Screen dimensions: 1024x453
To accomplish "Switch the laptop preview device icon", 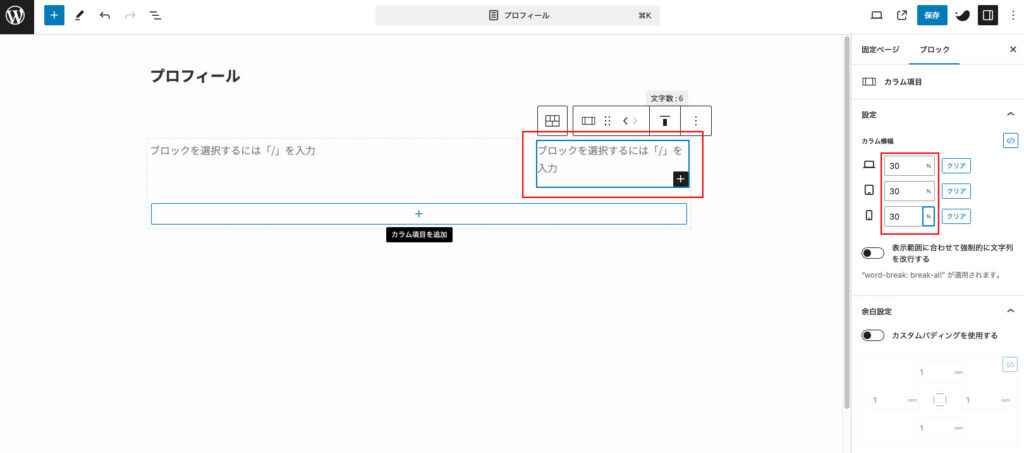I will (876, 15).
